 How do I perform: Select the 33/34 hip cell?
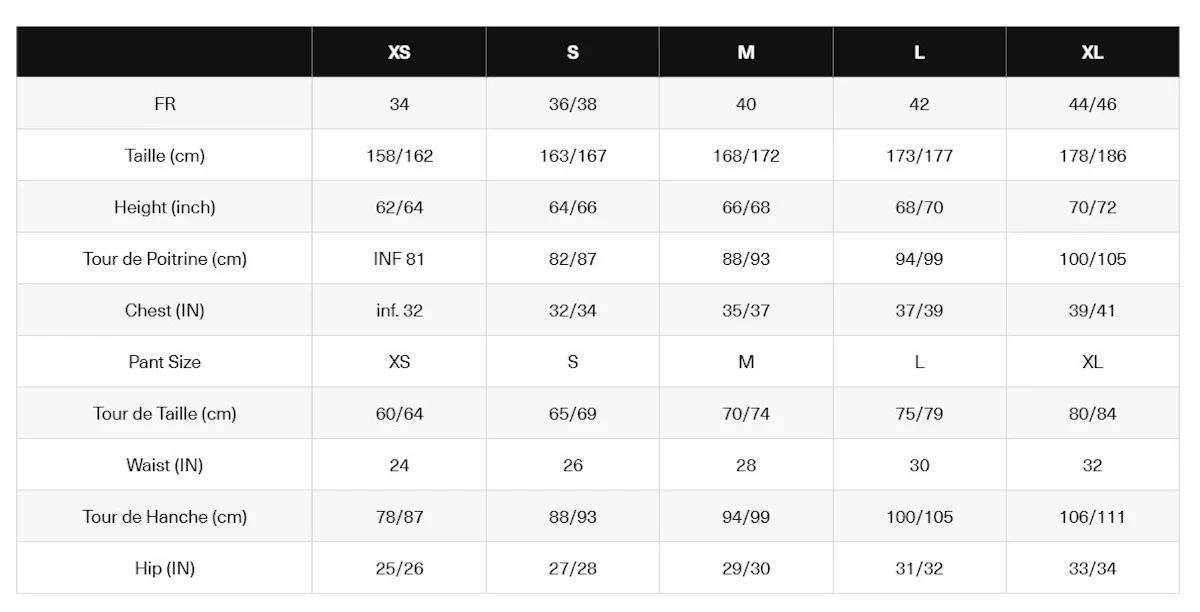click(x=1092, y=568)
